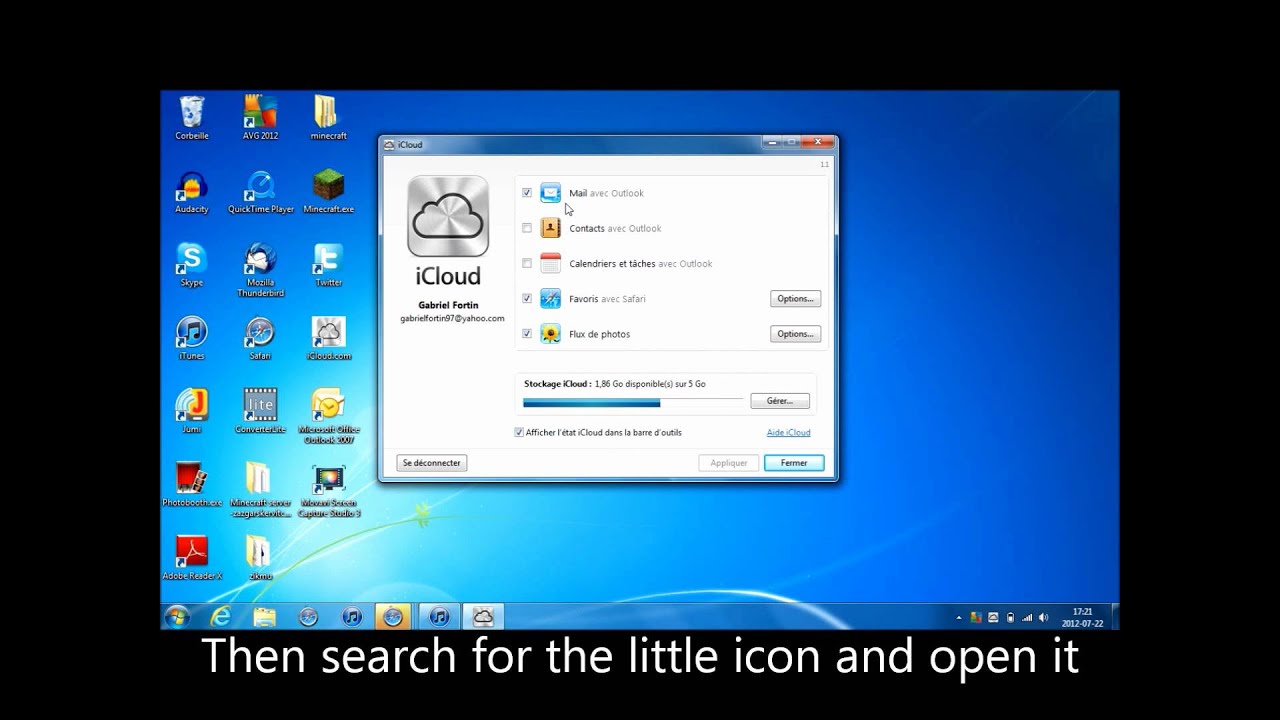Click the Calendriers et tâches calendar icon
This screenshot has width=1280, height=720.
click(551, 263)
